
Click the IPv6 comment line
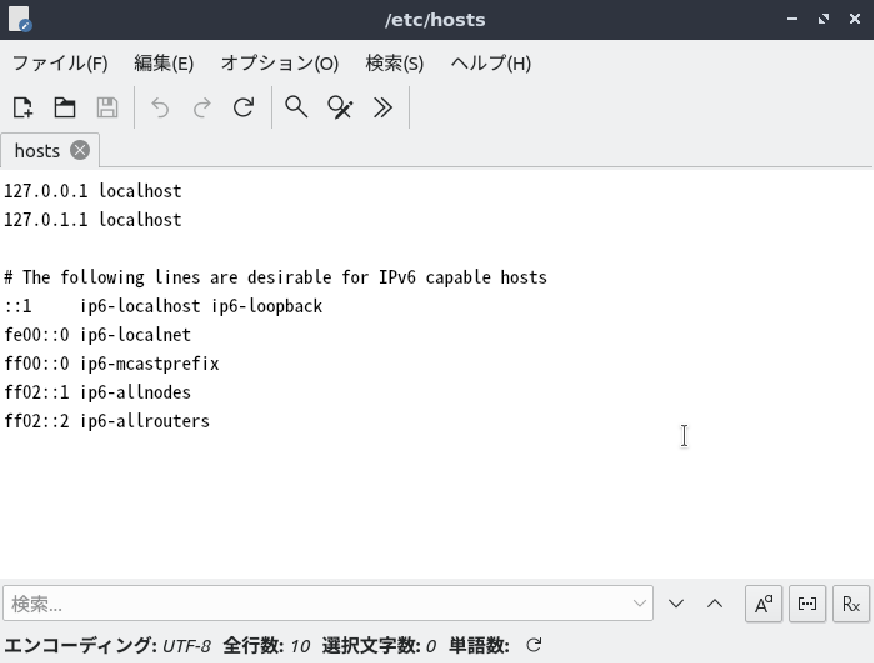(x=275, y=277)
